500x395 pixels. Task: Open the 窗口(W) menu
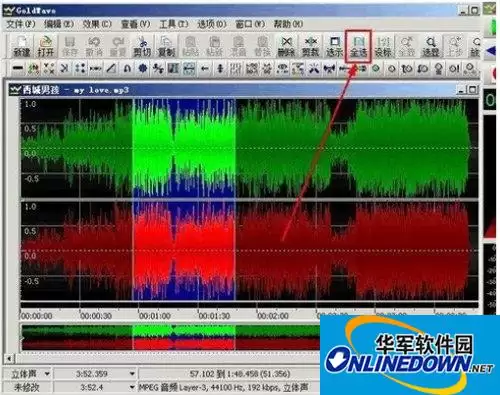coord(250,24)
